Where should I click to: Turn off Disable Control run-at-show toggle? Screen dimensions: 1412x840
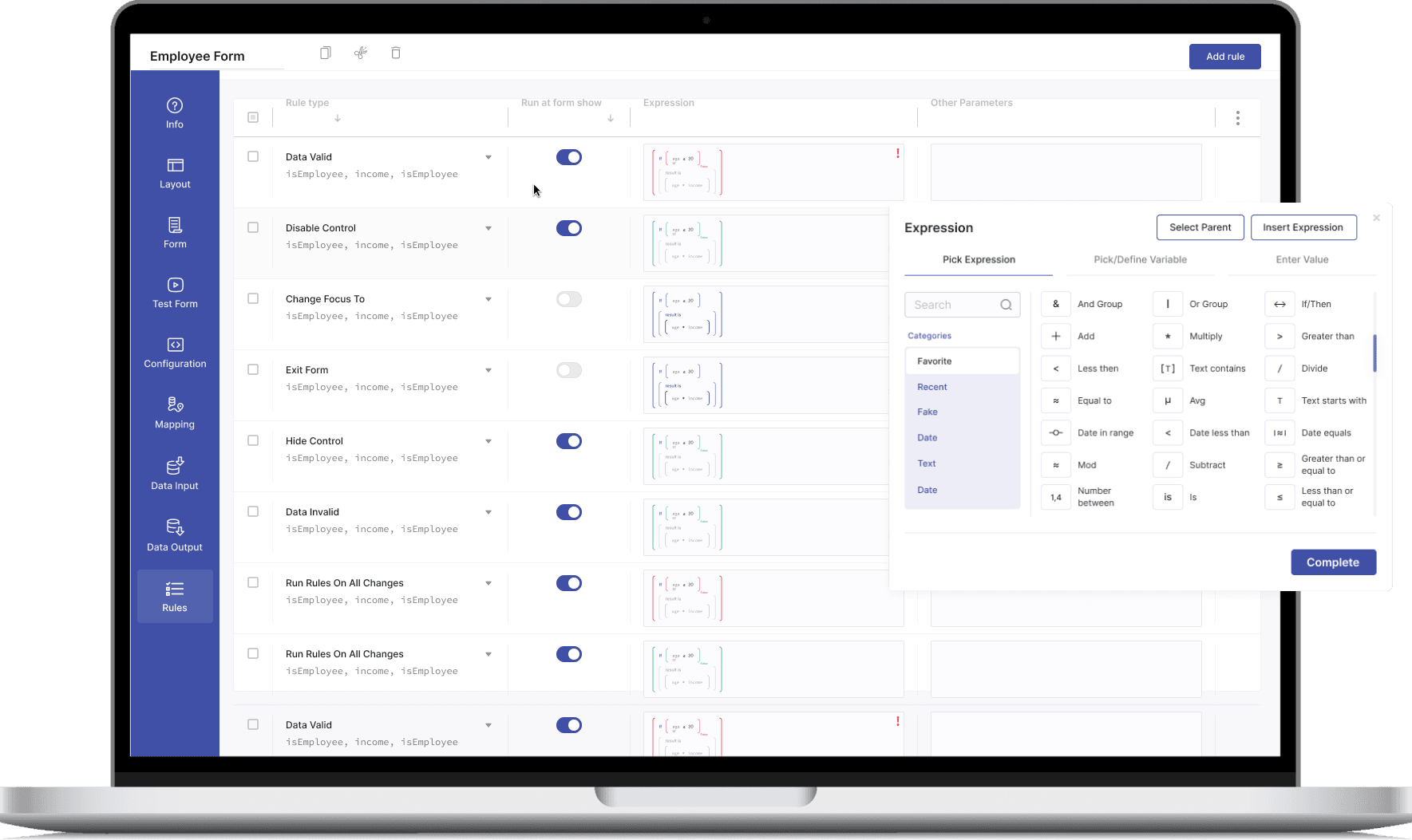click(569, 228)
